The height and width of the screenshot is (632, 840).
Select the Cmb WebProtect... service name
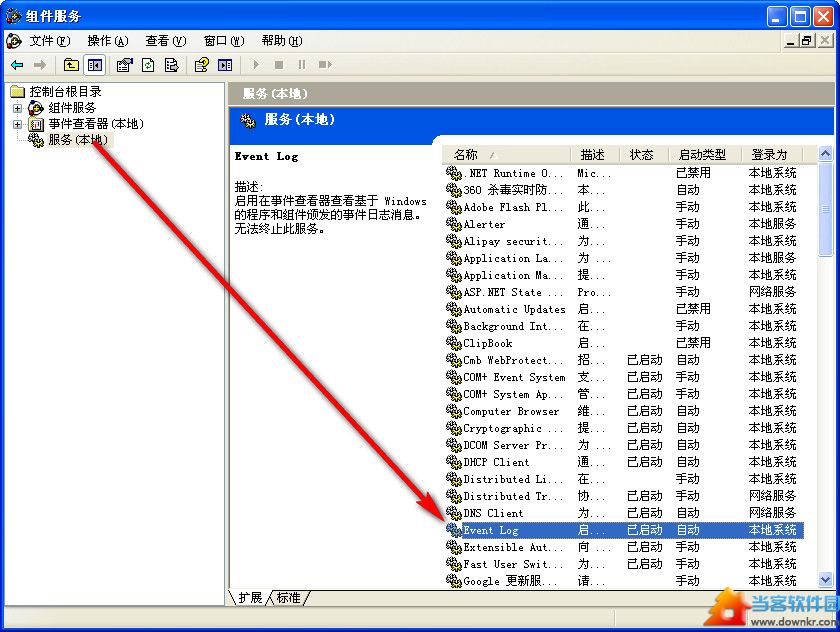click(x=513, y=360)
